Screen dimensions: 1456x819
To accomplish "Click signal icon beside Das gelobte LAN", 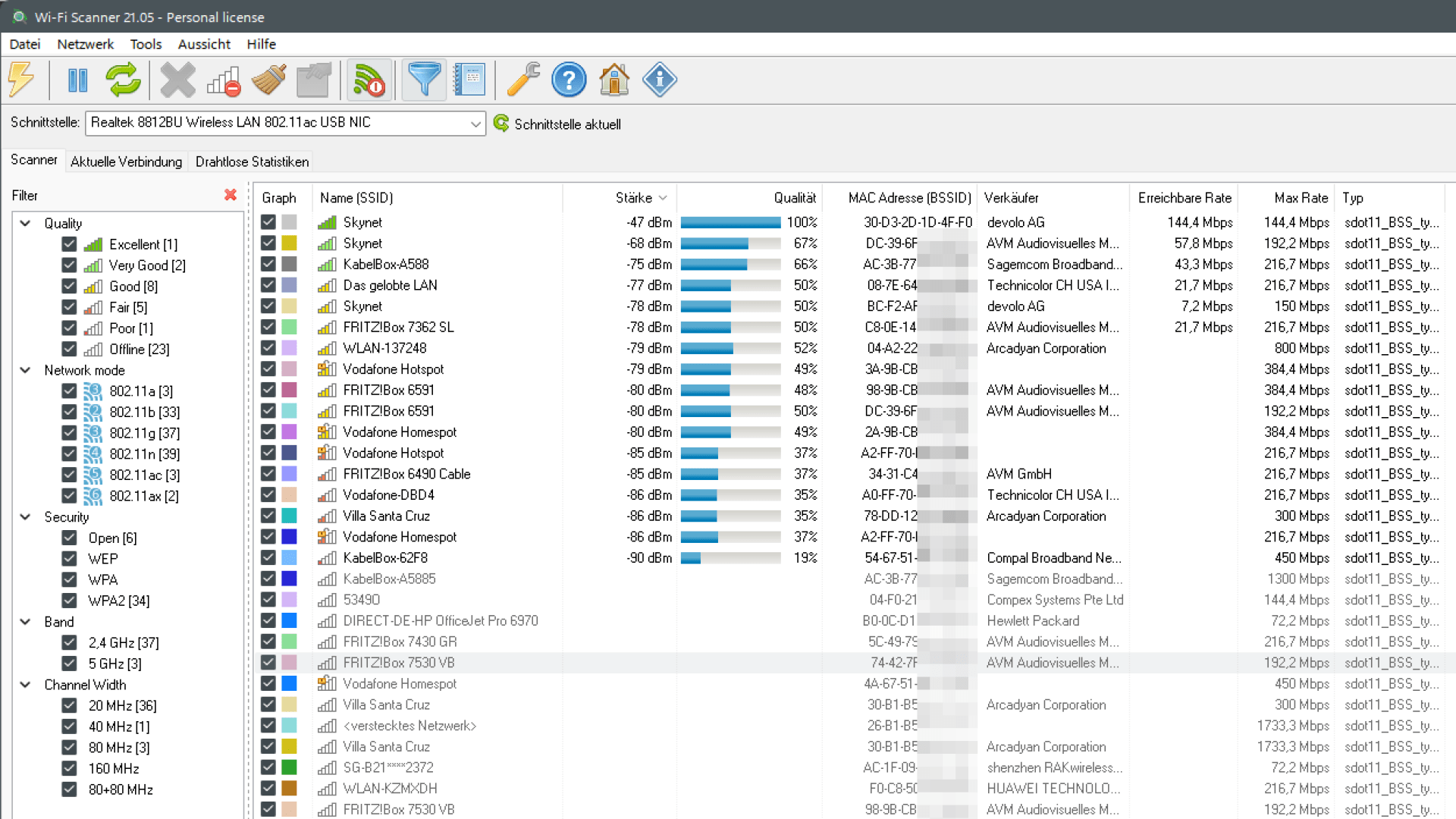I will pos(327,285).
